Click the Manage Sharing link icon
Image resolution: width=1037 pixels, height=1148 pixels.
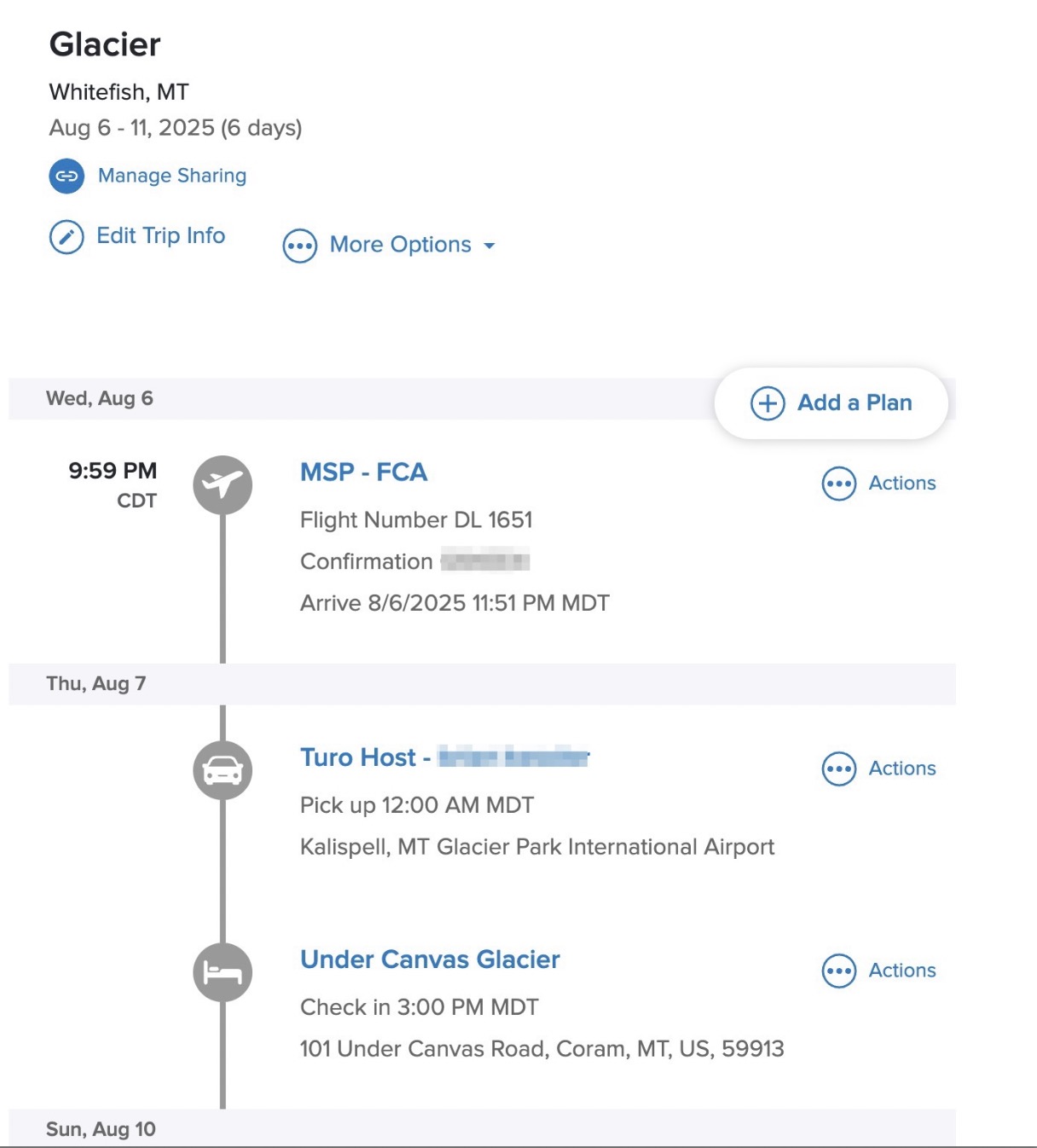(67, 177)
